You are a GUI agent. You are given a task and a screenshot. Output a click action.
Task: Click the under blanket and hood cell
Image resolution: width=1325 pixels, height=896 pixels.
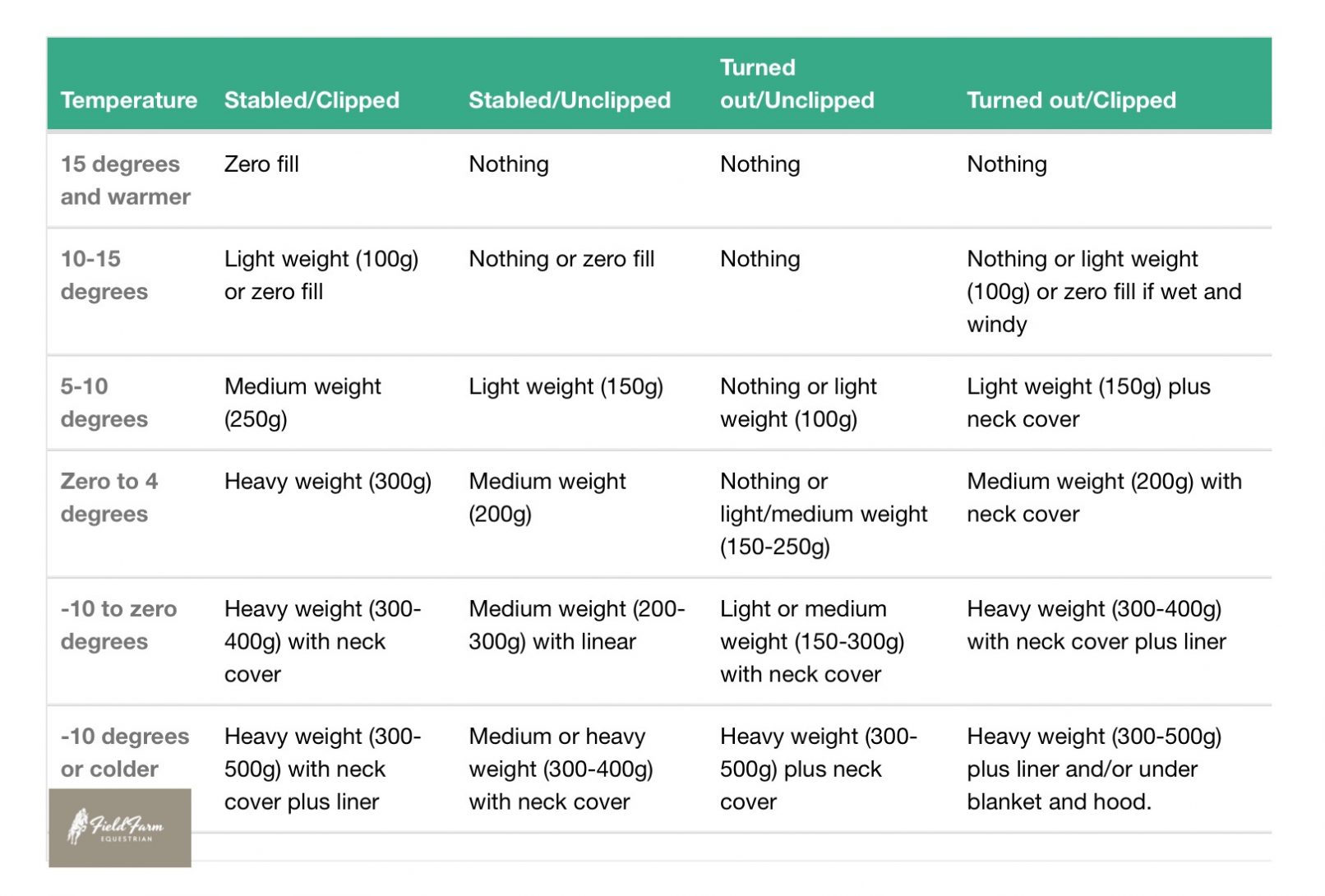1094,769
